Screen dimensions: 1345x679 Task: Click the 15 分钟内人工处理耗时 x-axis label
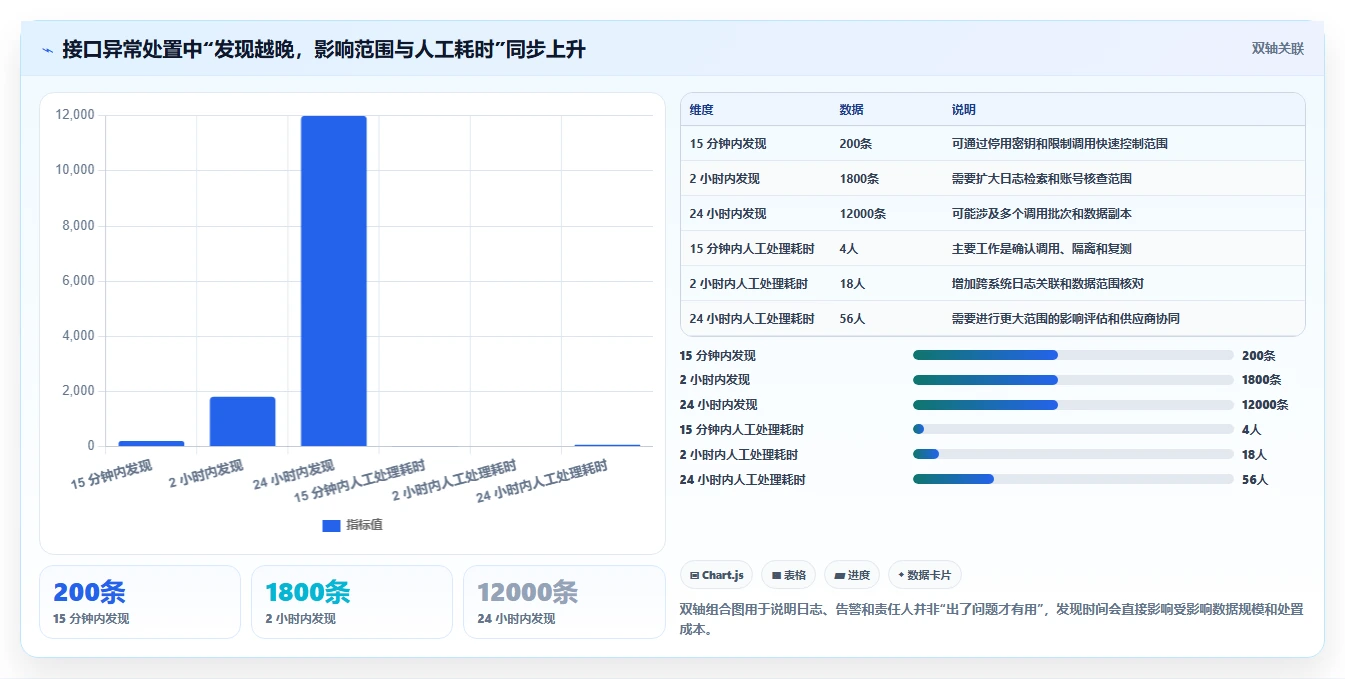[360, 481]
